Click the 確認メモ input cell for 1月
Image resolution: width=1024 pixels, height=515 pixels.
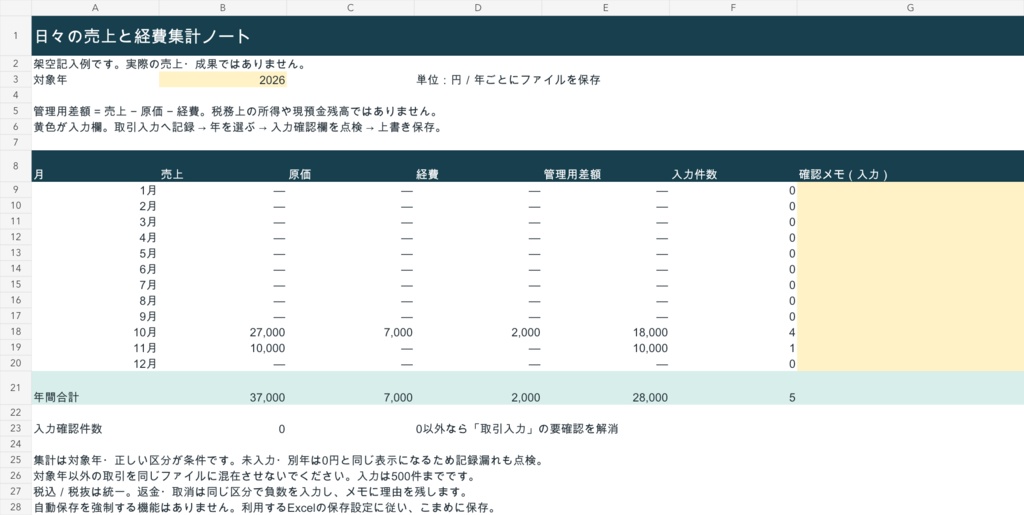[910, 191]
